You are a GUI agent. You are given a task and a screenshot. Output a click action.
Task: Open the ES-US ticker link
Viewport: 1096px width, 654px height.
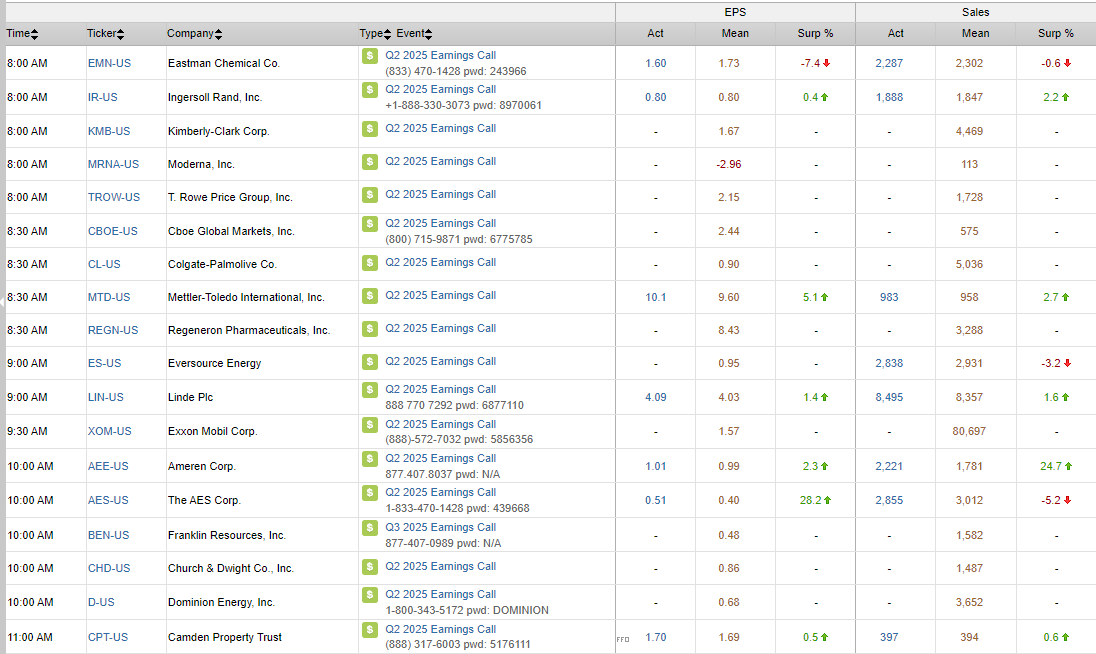pos(104,363)
